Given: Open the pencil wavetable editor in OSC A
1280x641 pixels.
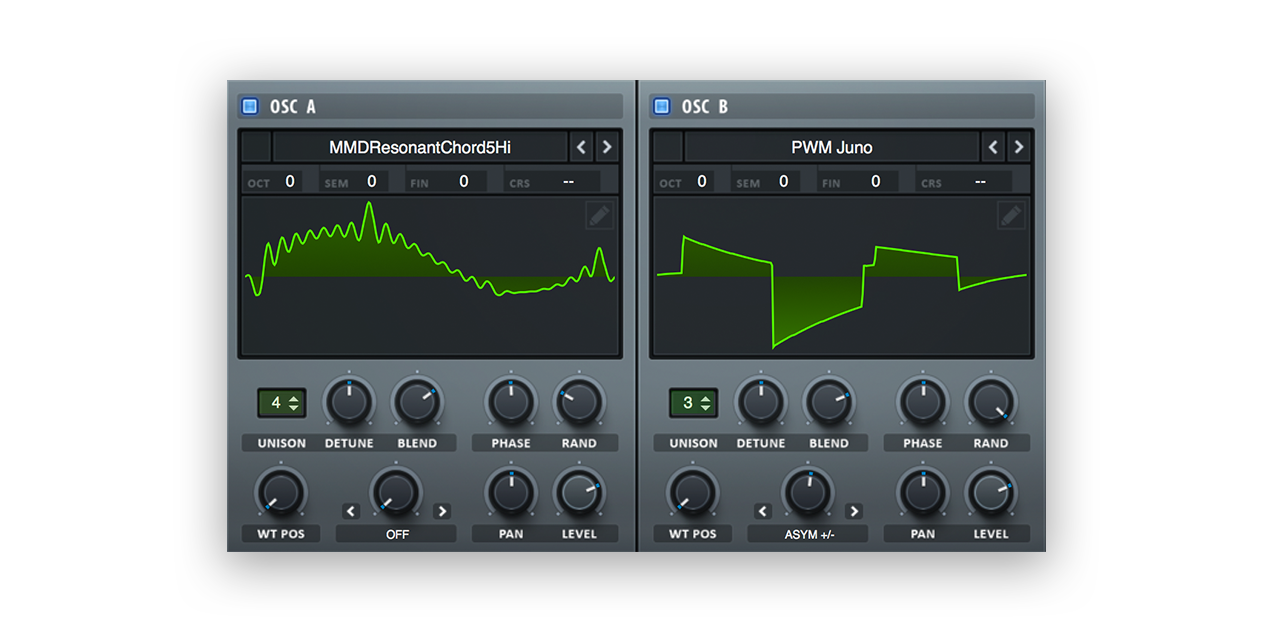Looking at the screenshot, I should (599, 215).
